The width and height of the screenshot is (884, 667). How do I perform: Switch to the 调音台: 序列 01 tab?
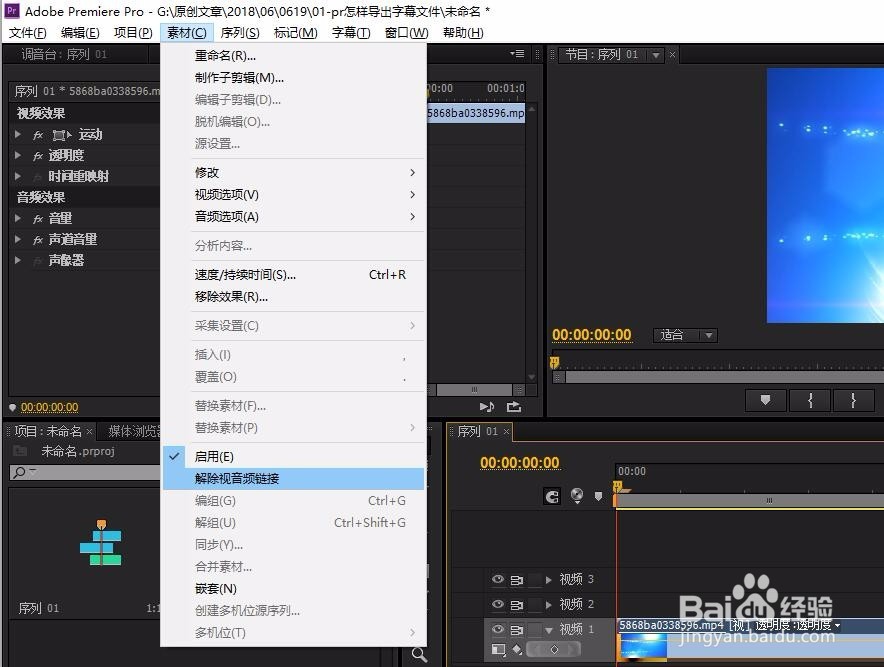coord(64,55)
